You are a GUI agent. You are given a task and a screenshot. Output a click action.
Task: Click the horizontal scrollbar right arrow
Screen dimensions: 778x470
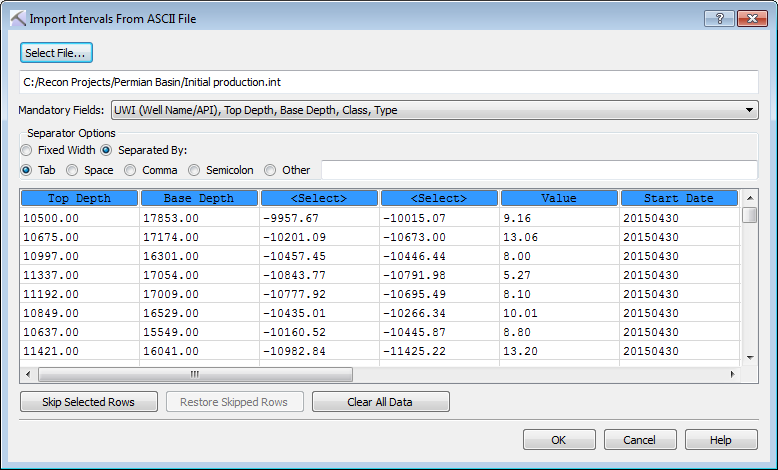pos(732,374)
